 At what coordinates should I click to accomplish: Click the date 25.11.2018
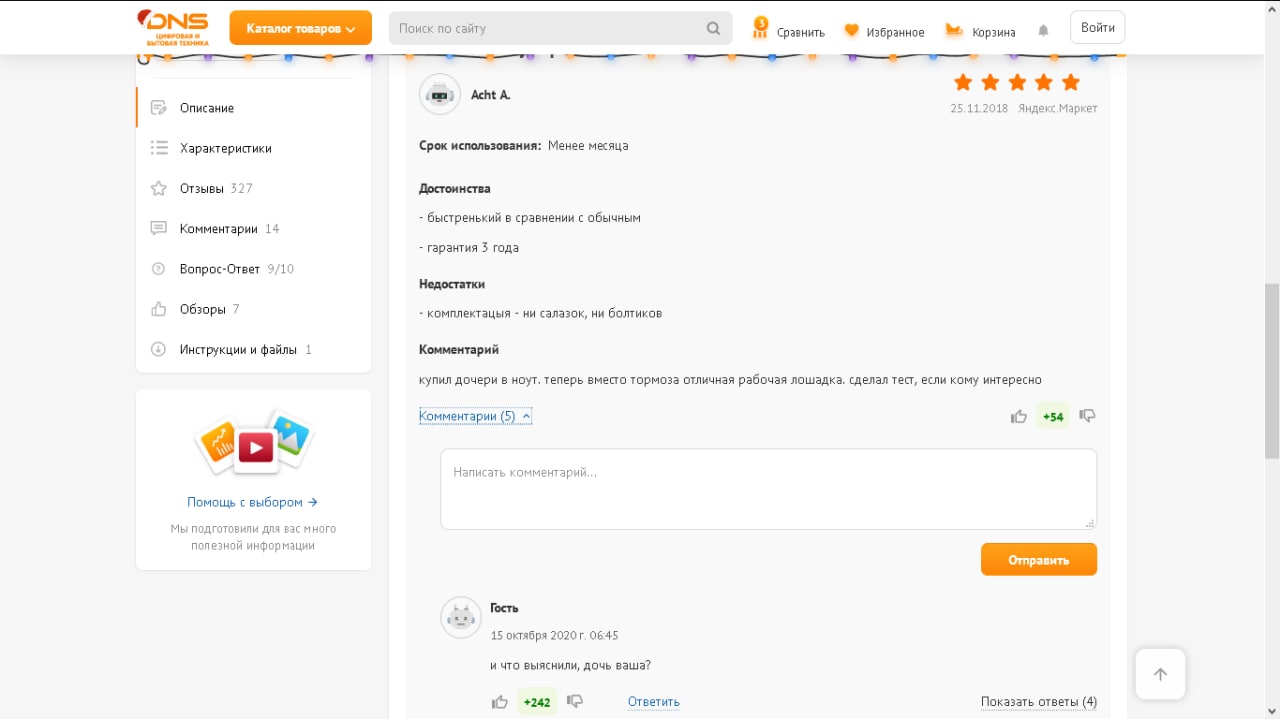click(979, 108)
